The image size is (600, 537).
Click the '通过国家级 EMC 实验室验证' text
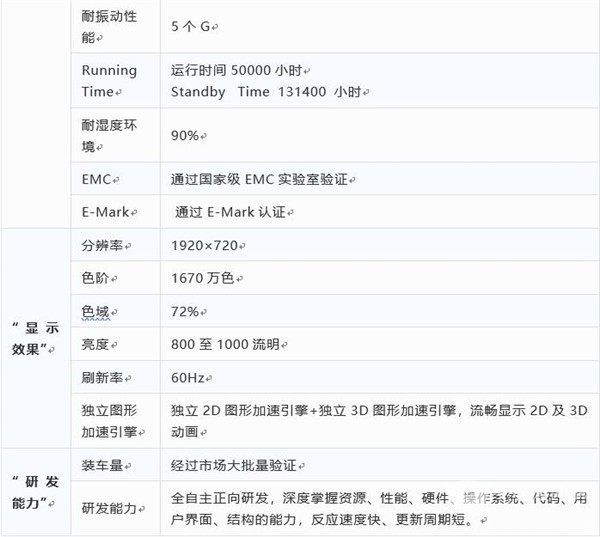click(x=263, y=179)
